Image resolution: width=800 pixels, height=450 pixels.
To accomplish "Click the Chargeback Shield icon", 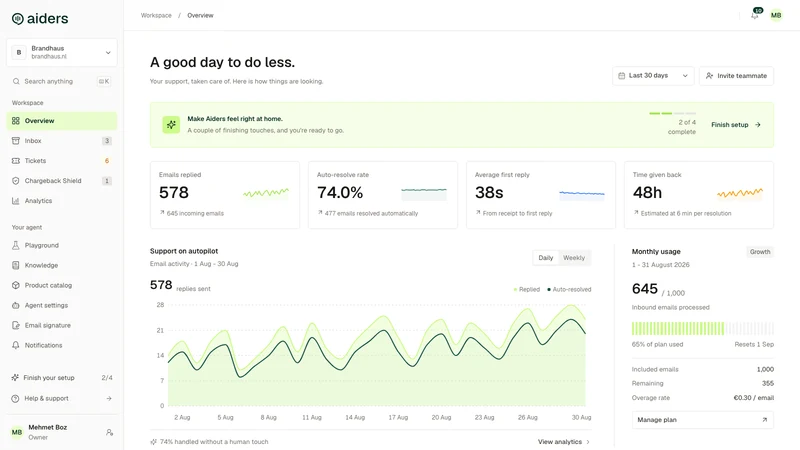I will click(x=16, y=181).
